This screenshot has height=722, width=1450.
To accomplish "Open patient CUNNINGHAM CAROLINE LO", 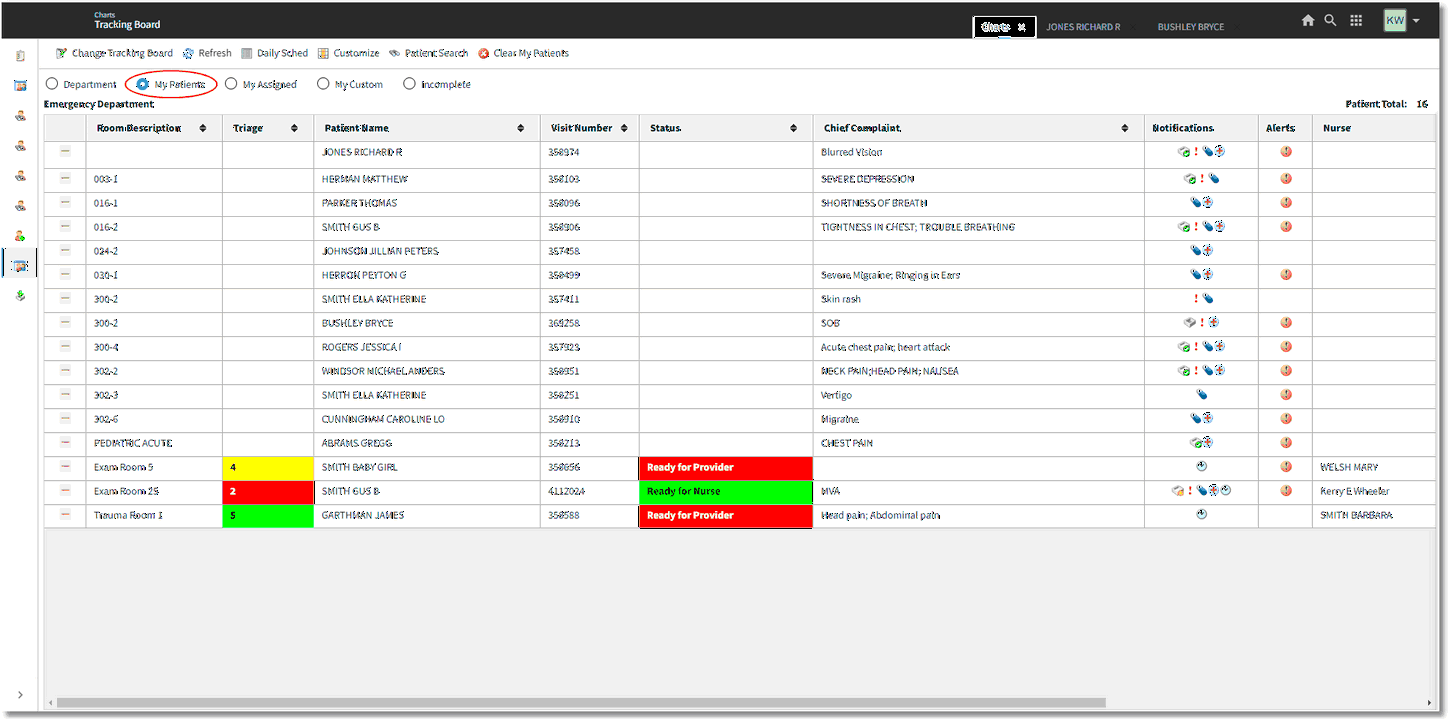I will click(383, 419).
